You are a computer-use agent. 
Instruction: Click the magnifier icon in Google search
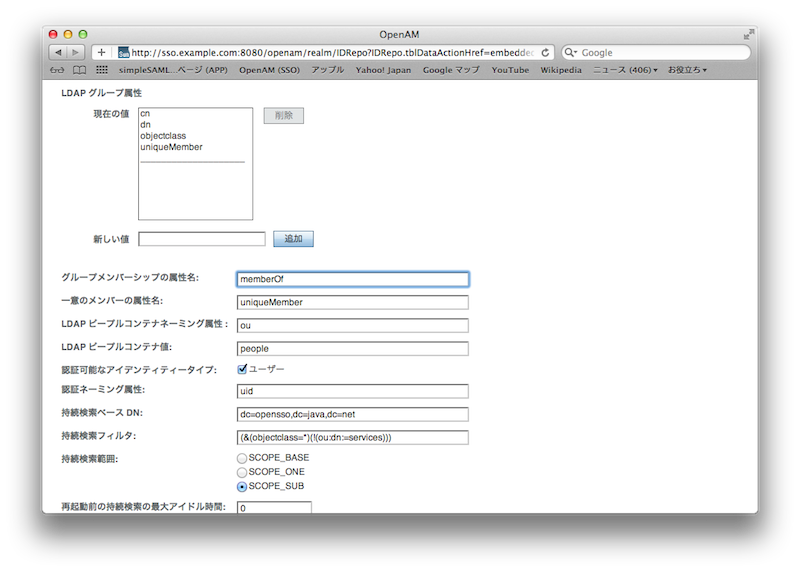[571, 52]
